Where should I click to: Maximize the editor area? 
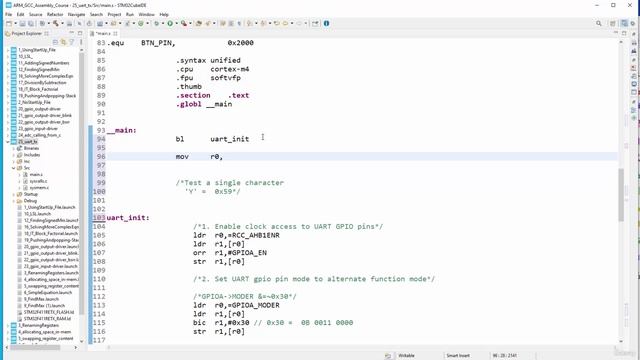tap(624, 33)
